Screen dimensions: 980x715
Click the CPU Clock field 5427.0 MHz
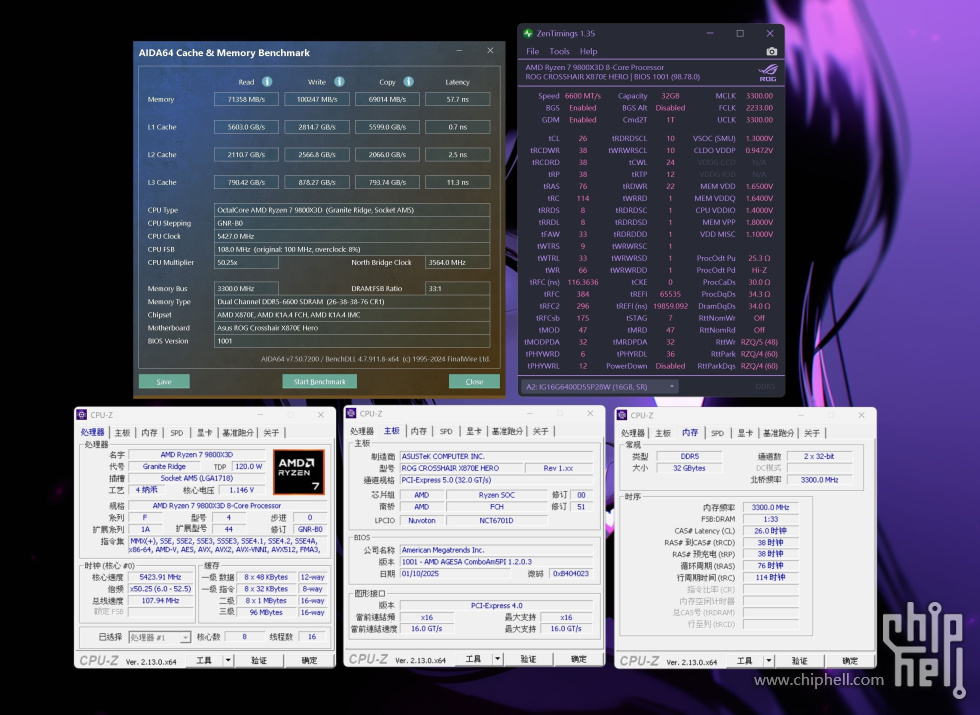pyautogui.click(x=352, y=236)
